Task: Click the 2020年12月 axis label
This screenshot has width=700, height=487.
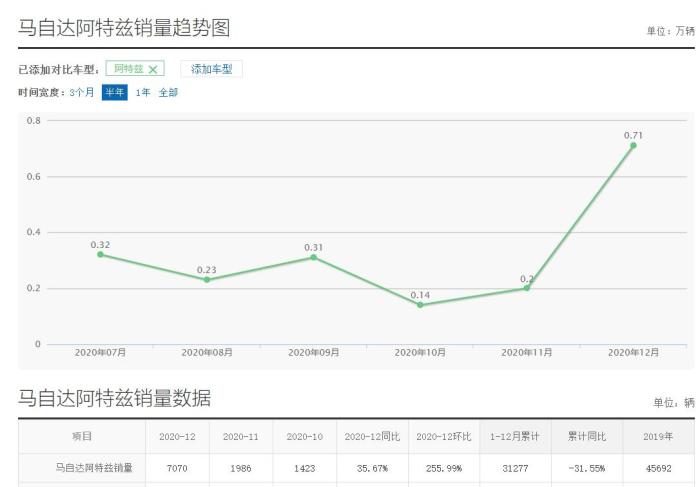Action: 633,353
